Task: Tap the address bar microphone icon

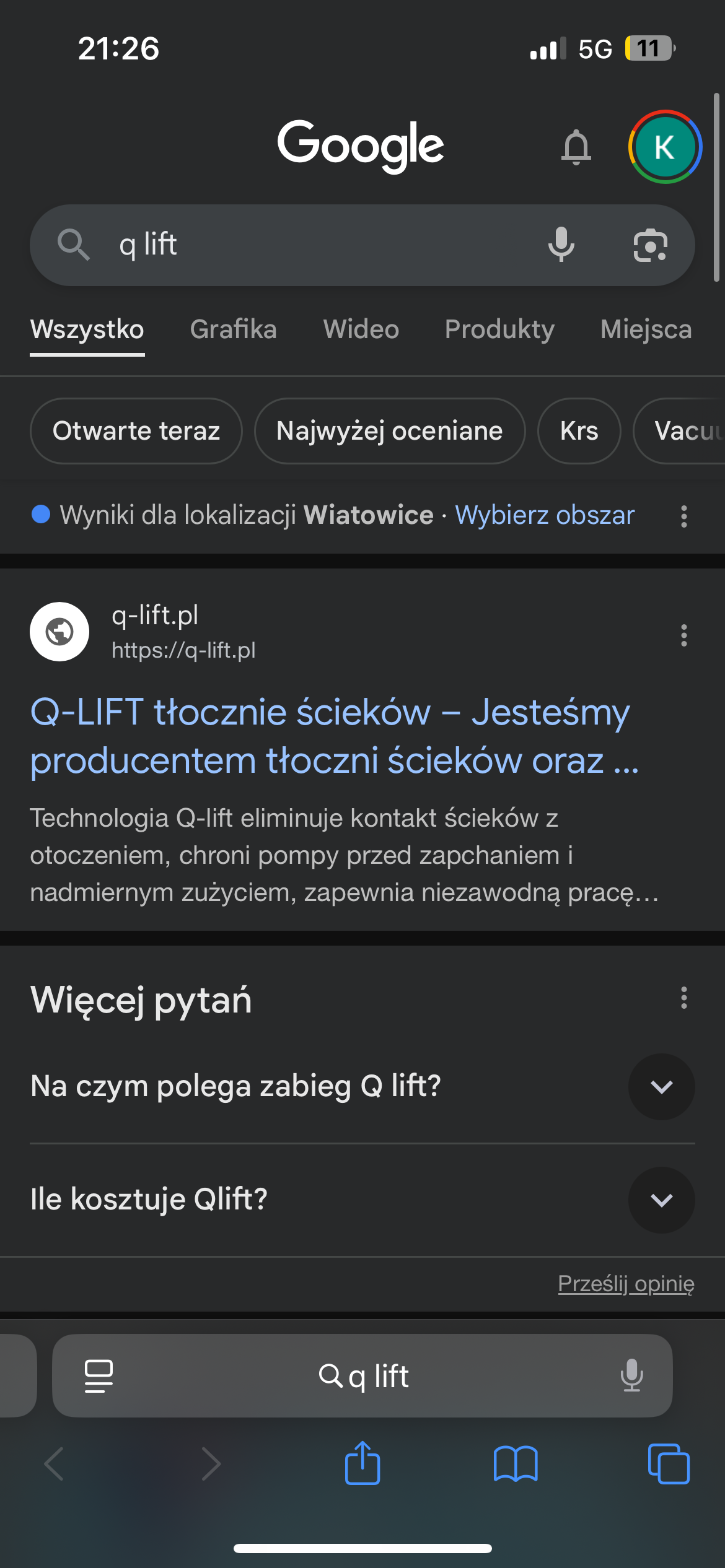Action: pyautogui.click(x=631, y=1376)
